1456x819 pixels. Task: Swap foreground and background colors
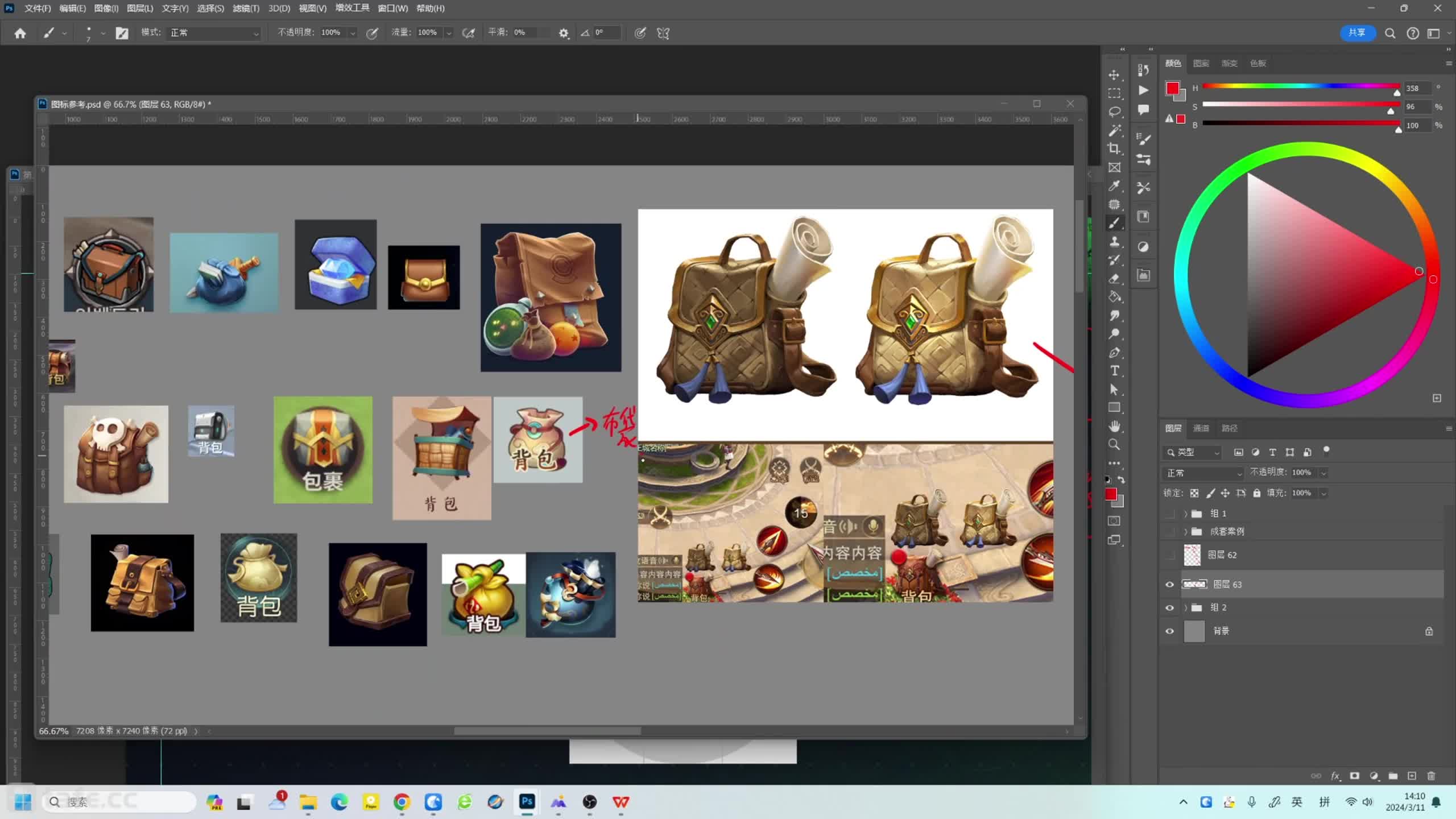pyautogui.click(x=1121, y=480)
